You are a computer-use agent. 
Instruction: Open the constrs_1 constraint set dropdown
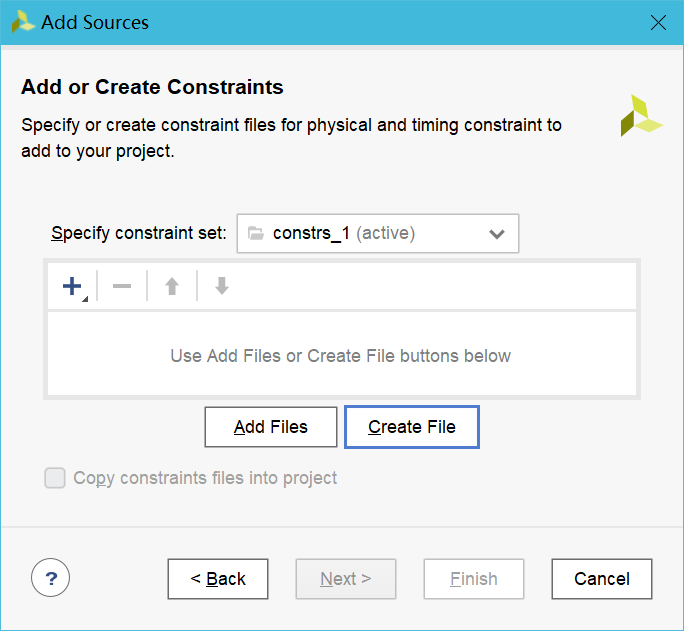(x=377, y=234)
